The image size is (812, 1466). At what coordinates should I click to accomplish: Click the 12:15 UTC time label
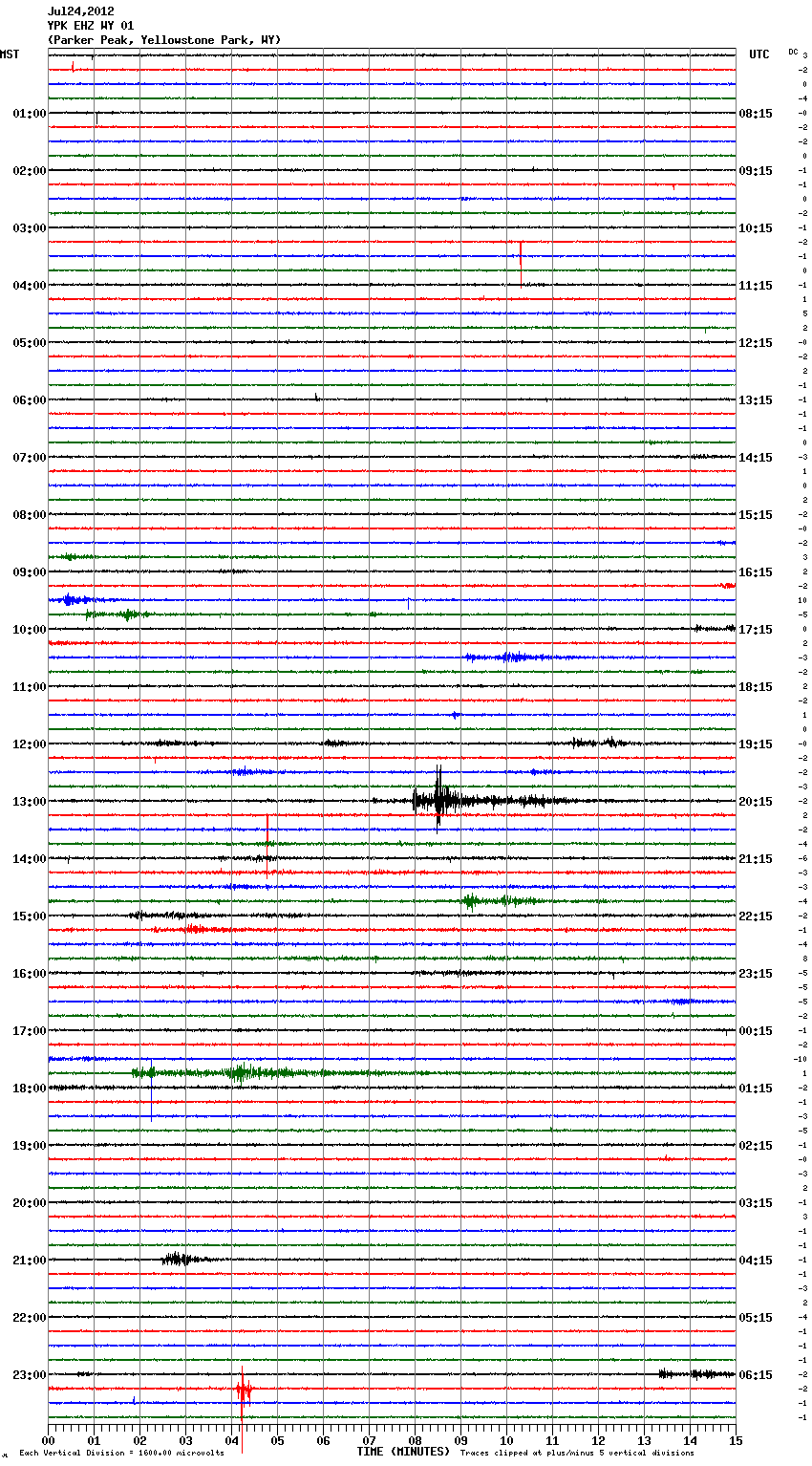[x=756, y=343]
